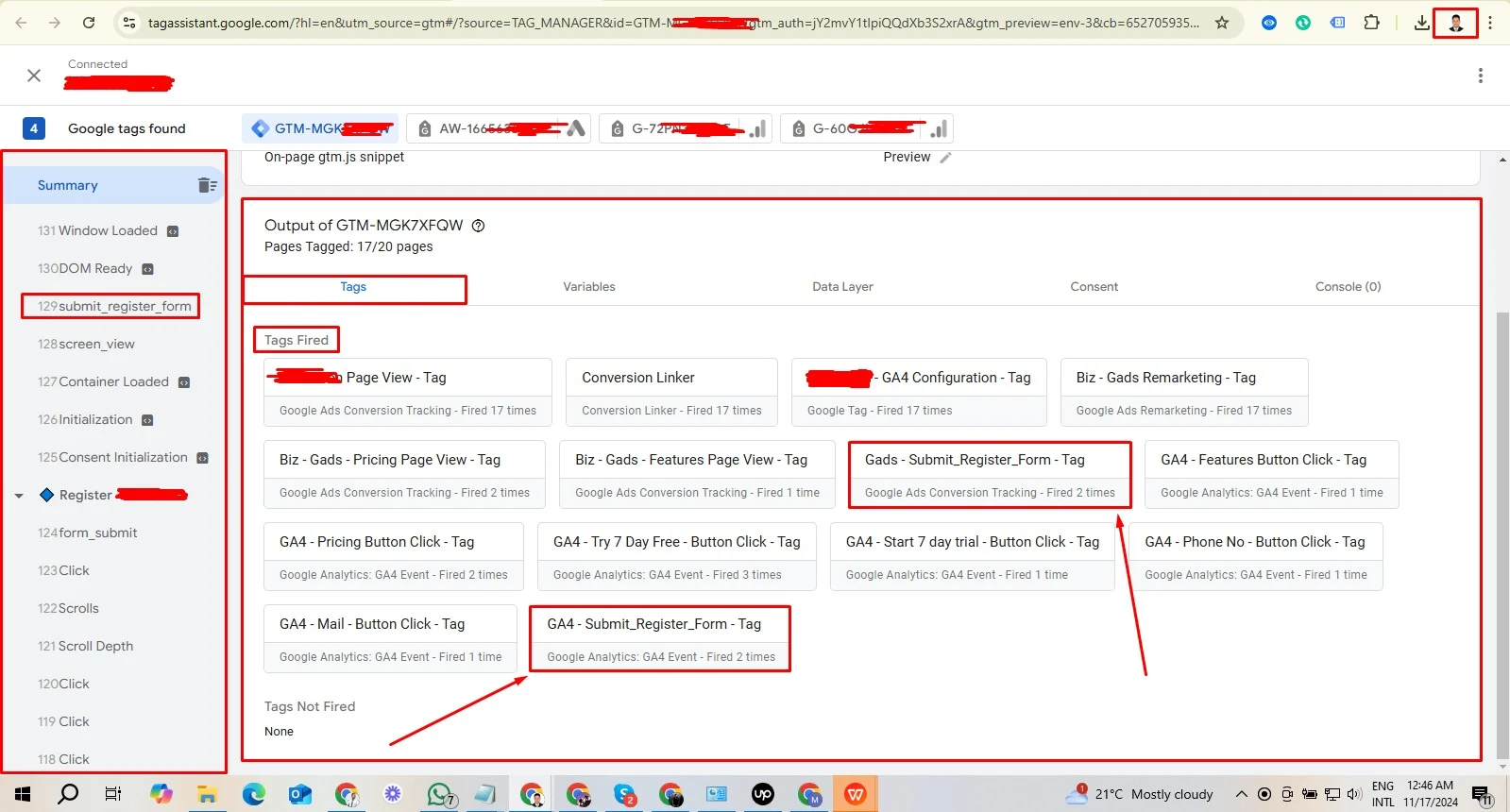Image resolution: width=1510 pixels, height=812 pixels.
Task: Open GA4 Configuration - Tag card
Action: 919,393
